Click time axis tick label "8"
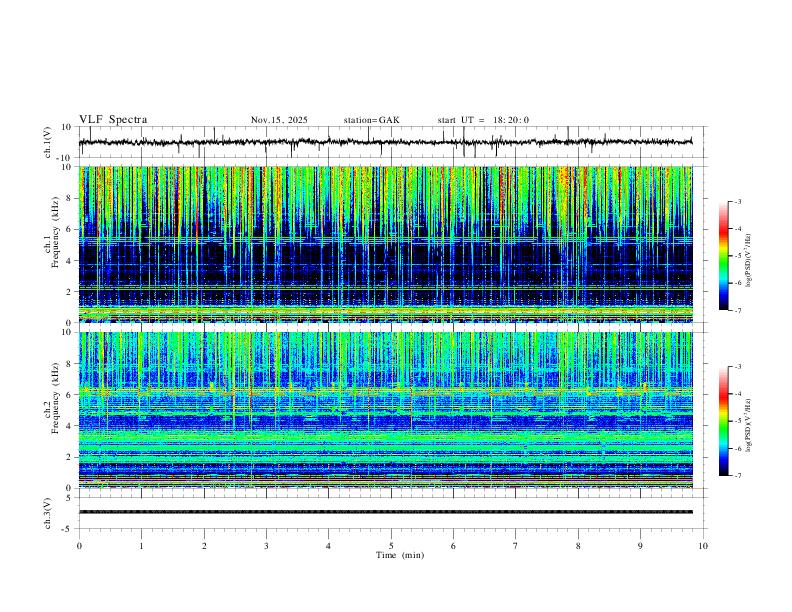The width and height of the screenshot is (792, 612). coord(578,546)
